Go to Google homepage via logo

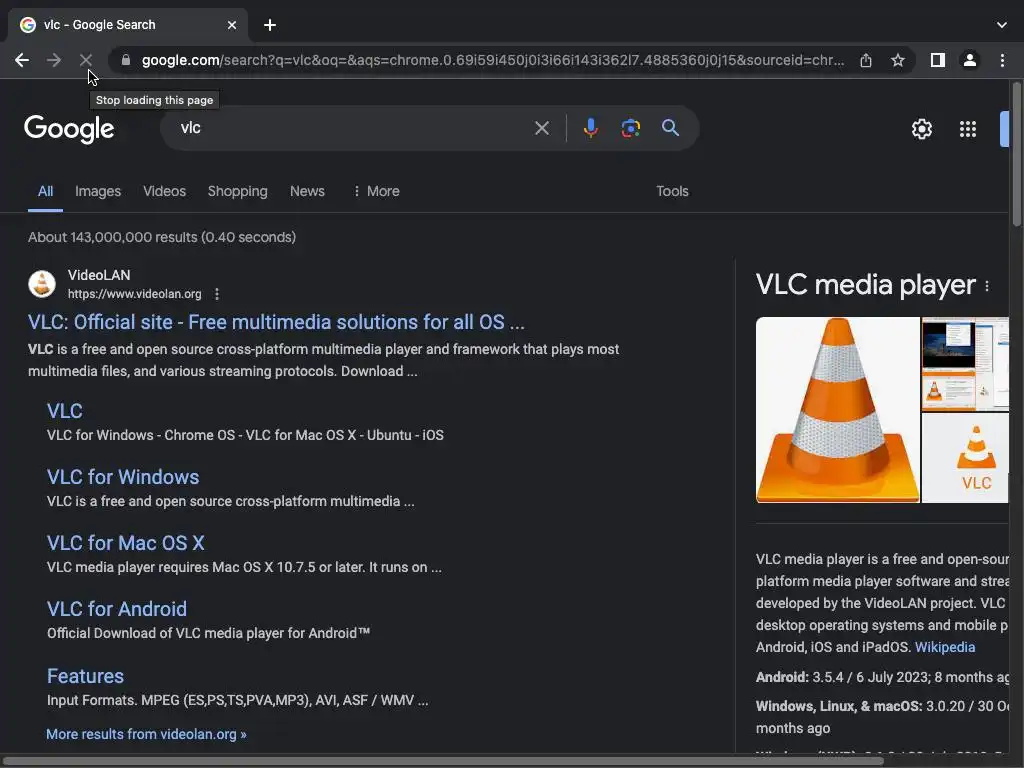(69, 129)
